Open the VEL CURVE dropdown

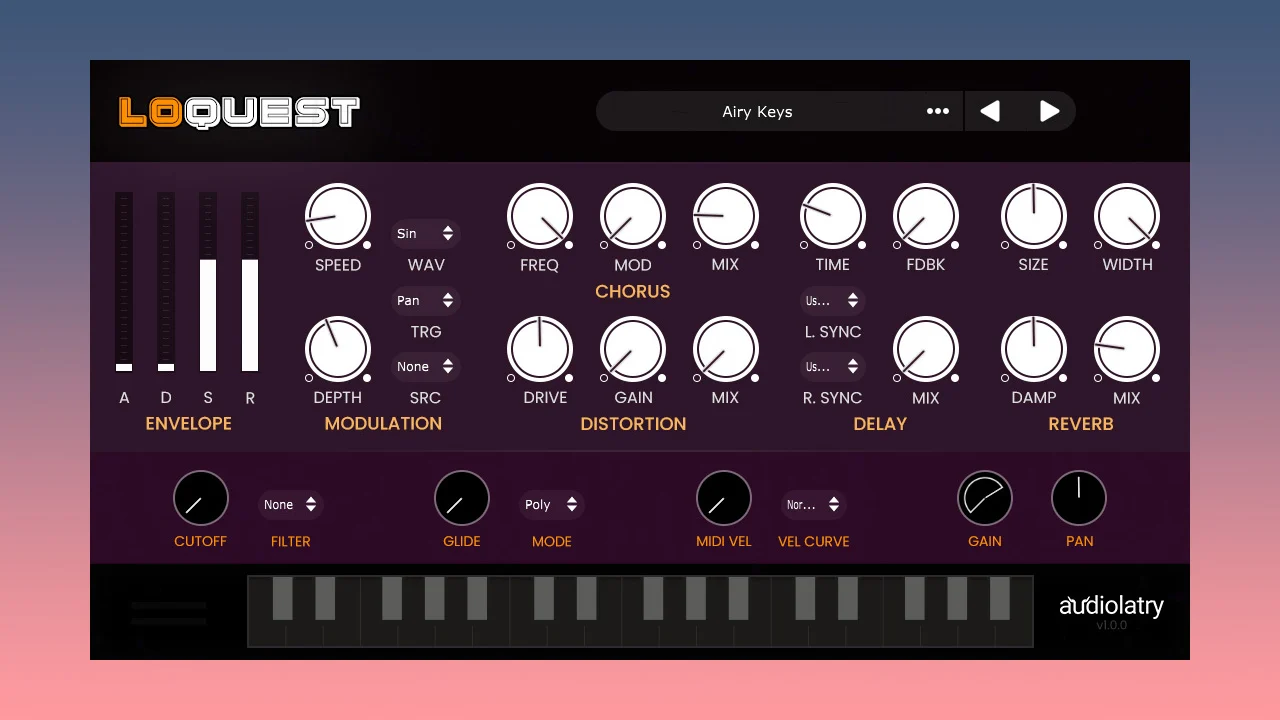tap(814, 505)
